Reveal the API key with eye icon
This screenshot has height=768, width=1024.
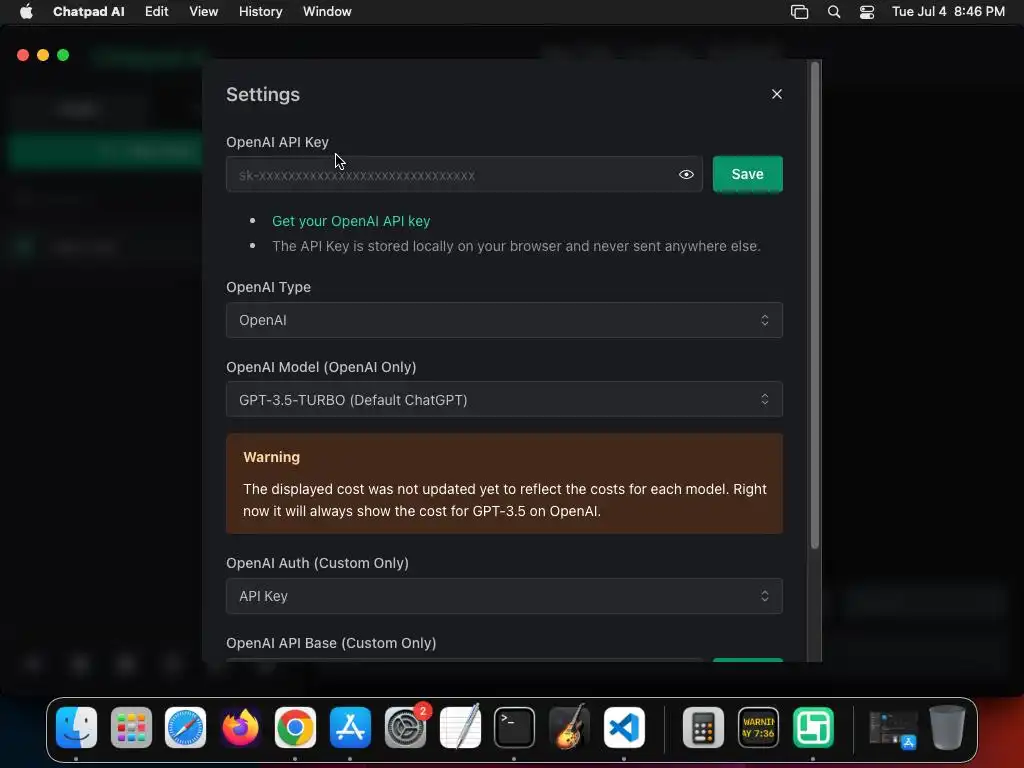click(x=686, y=174)
